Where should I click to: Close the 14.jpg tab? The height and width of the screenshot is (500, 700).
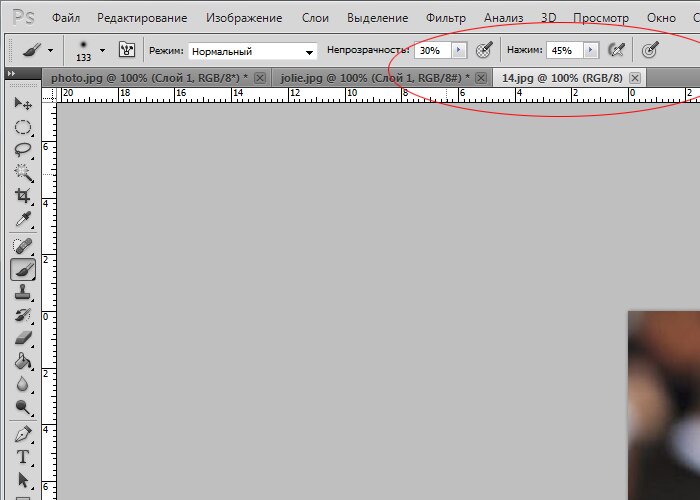click(x=635, y=79)
